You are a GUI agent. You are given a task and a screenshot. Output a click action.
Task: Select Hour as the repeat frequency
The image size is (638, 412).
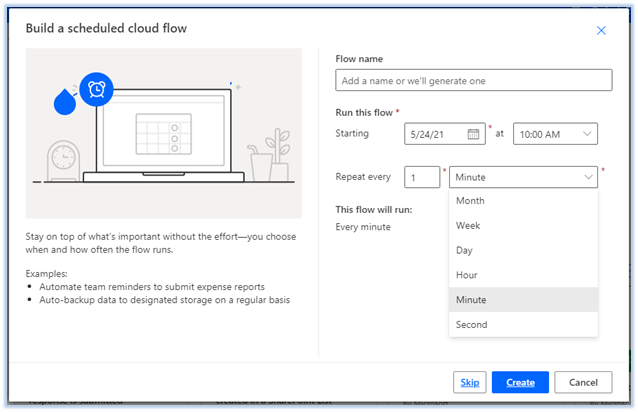pos(467,275)
